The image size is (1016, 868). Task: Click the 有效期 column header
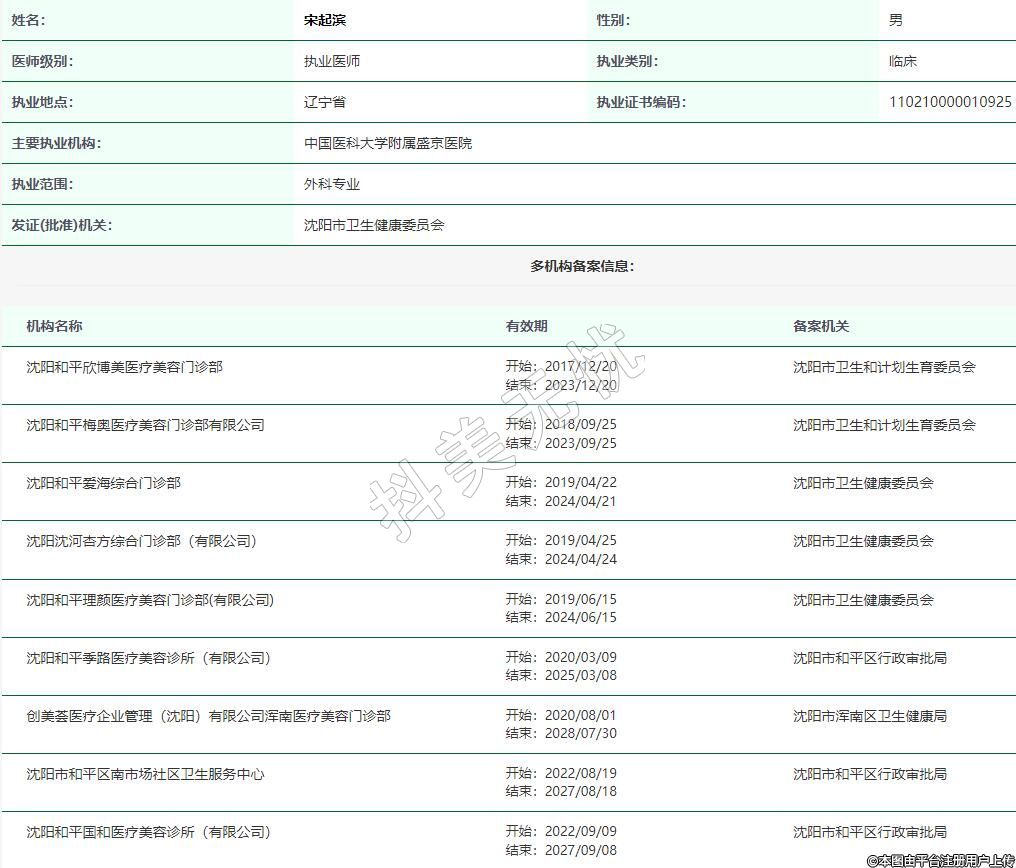coord(526,326)
